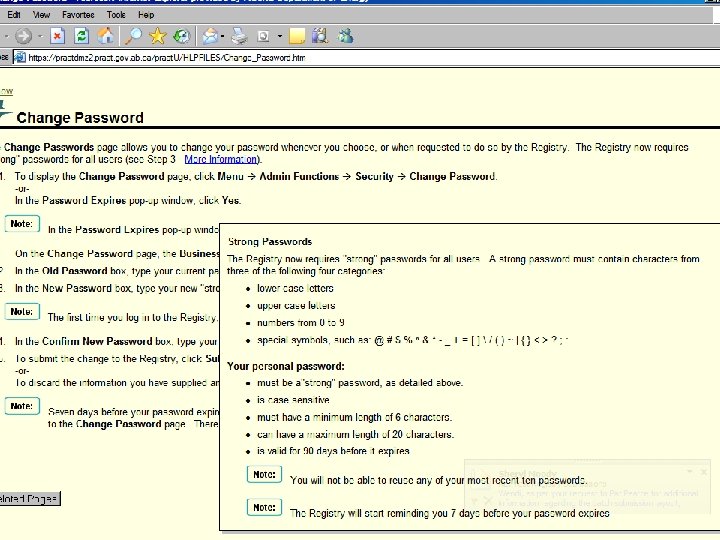
Task: Click Note label beside 'reminding you 7 days'
Action: click(x=264, y=507)
